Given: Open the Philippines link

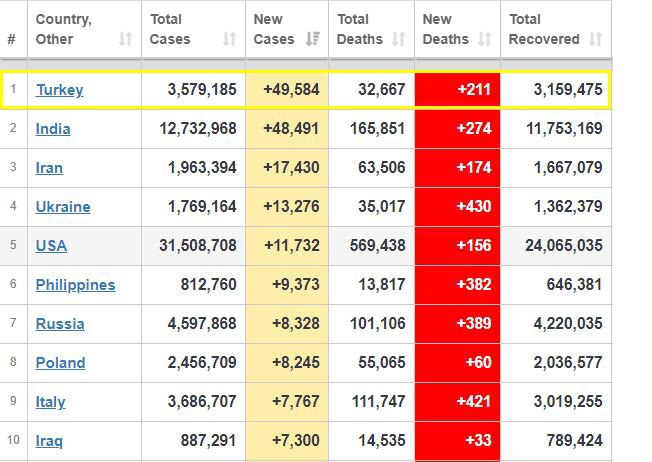Looking at the screenshot, I should coord(75,285).
